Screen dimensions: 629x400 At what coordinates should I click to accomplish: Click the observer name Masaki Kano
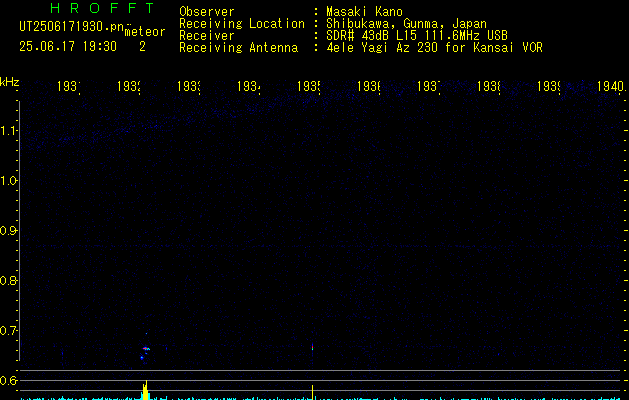364,12
